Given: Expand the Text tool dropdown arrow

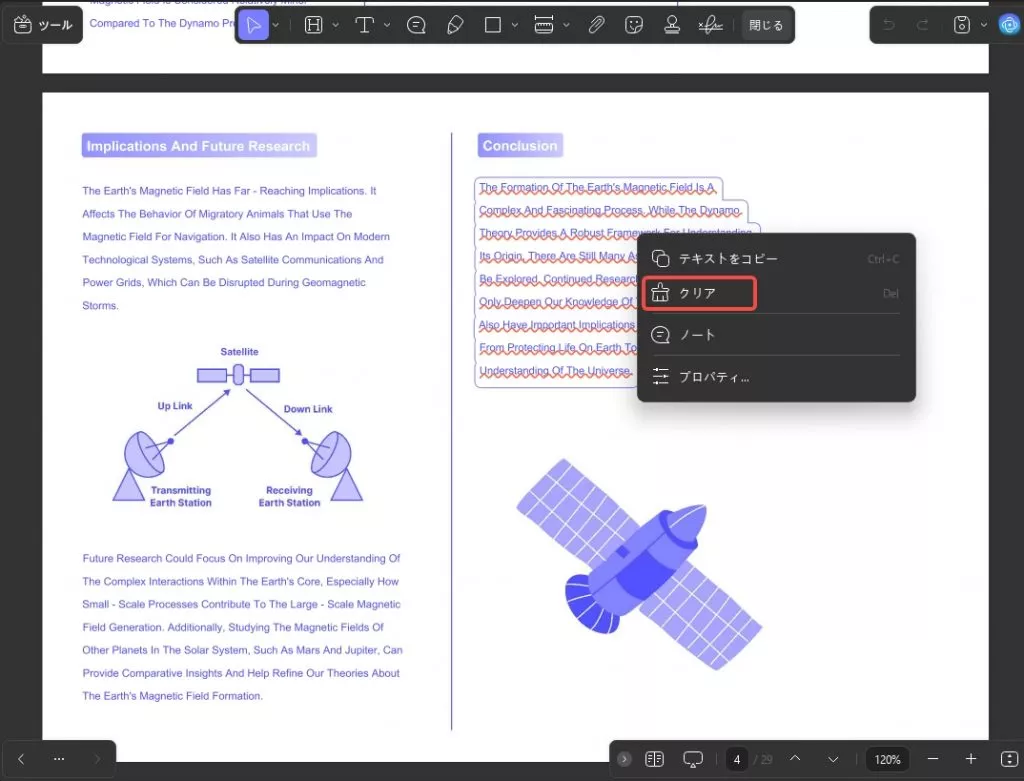Looking at the screenshot, I should (387, 25).
